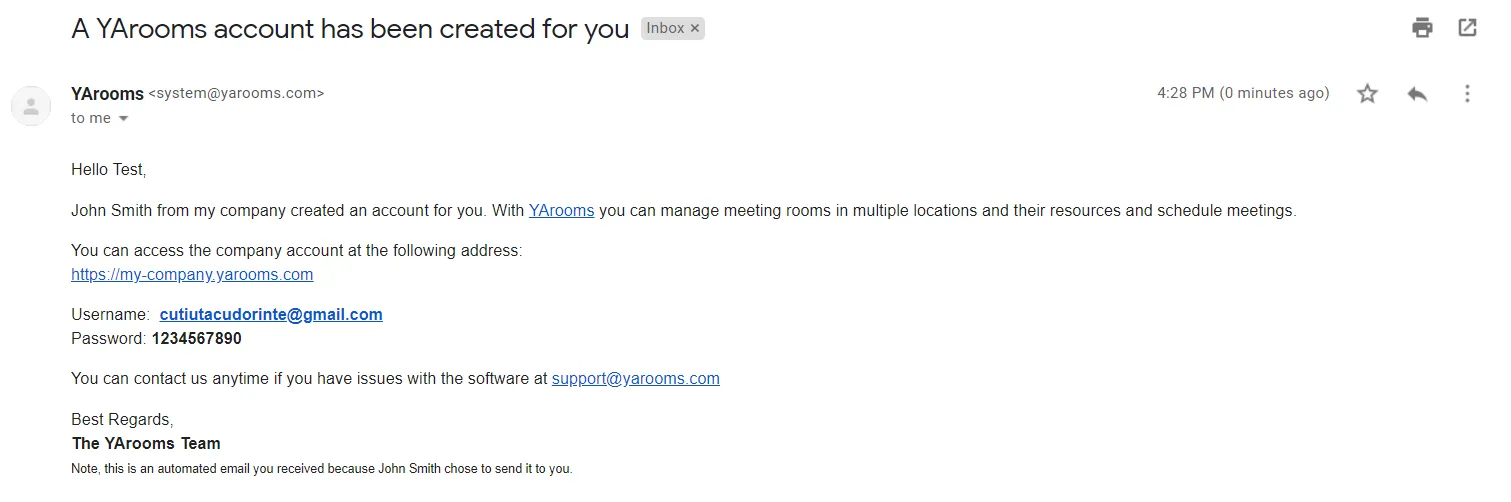
Task: Print this email using the printer icon
Action: point(1422,28)
